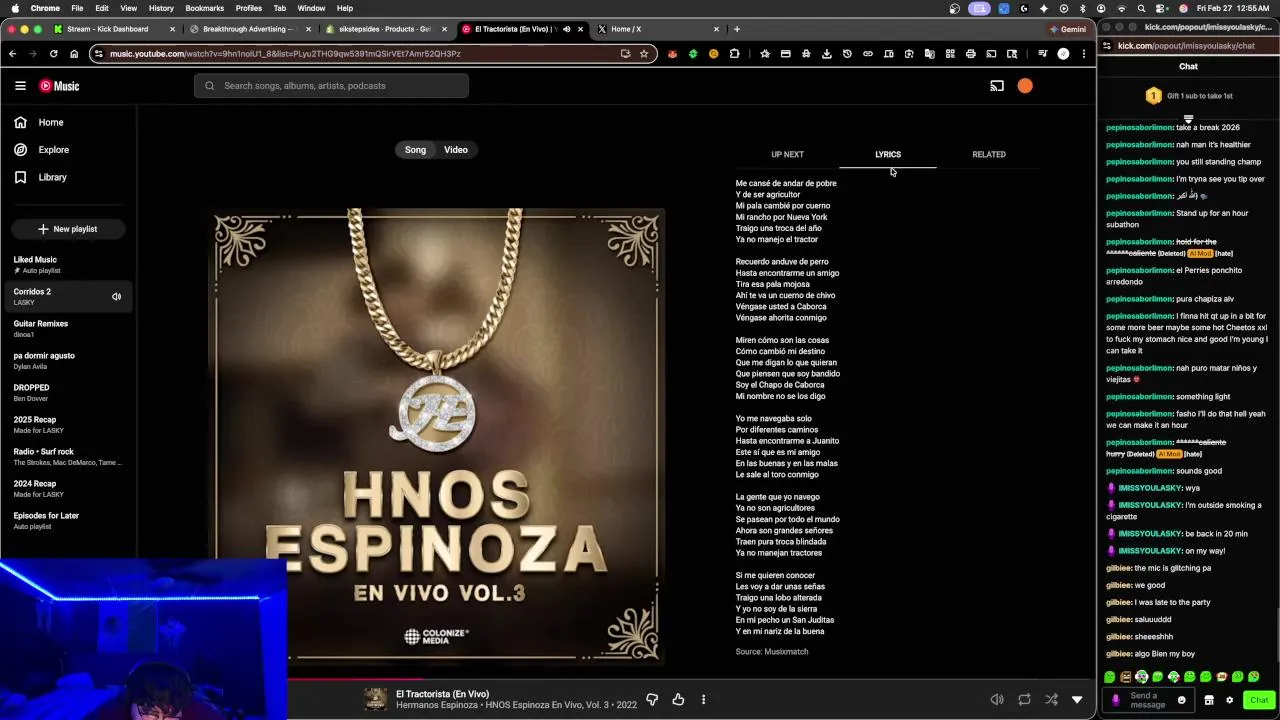Click the now-playing speaker icon on Corridos 2

click(x=116, y=297)
